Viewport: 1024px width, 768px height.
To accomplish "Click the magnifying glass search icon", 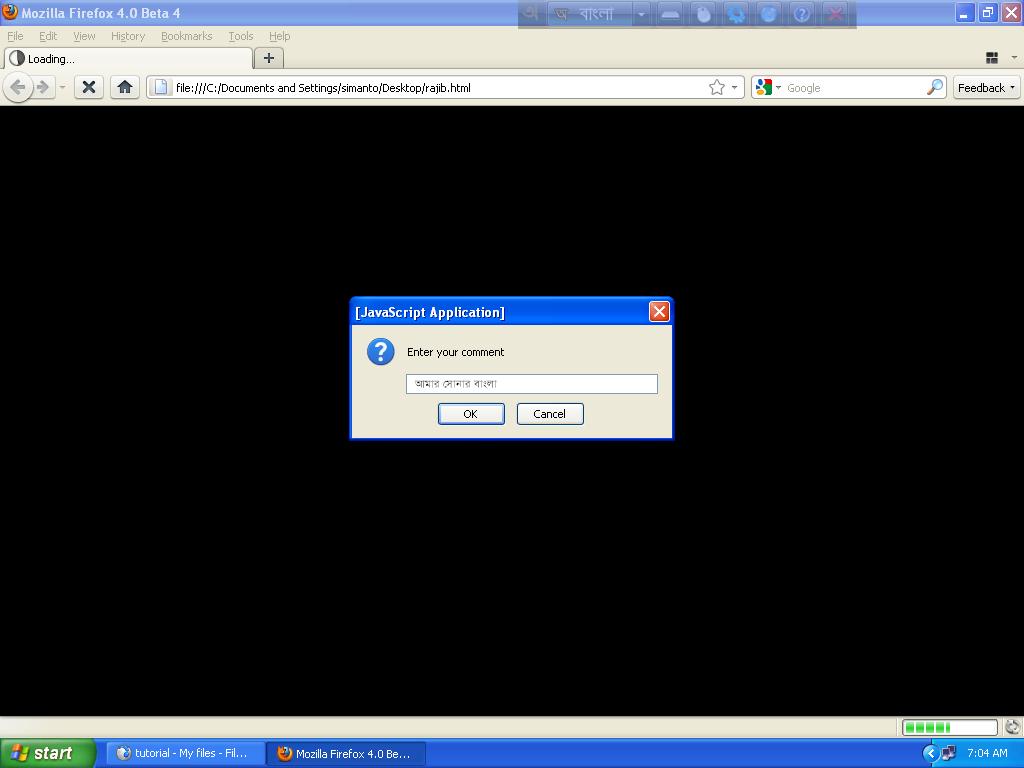I will pyautogui.click(x=934, y=87).
